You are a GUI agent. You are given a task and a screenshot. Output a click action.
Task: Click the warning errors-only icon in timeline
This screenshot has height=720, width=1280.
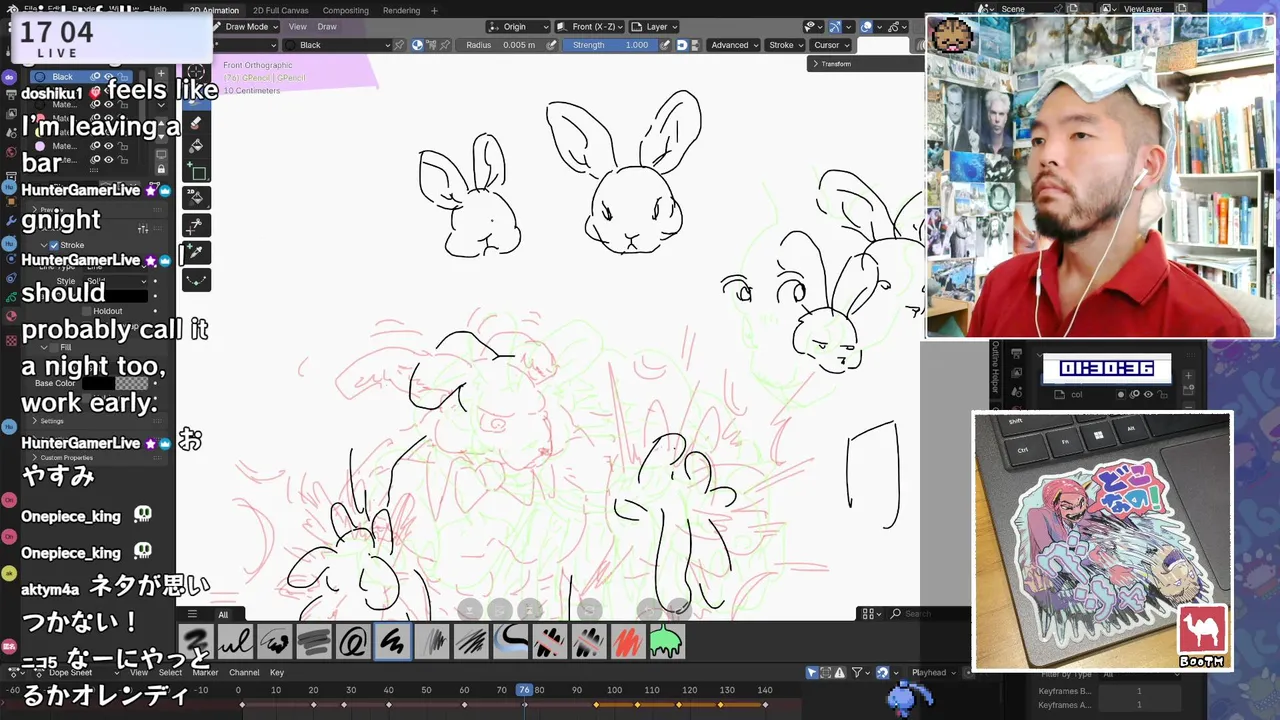tap(842, 673)
